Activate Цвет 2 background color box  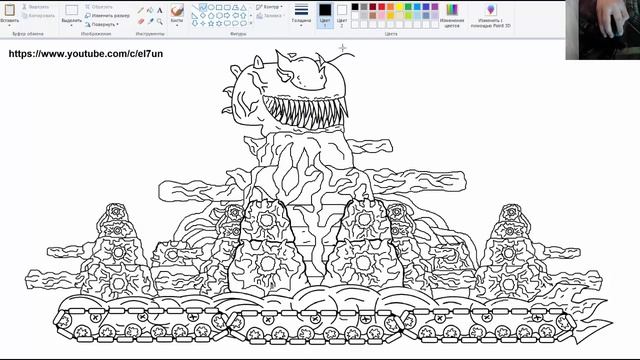(342, 15)
